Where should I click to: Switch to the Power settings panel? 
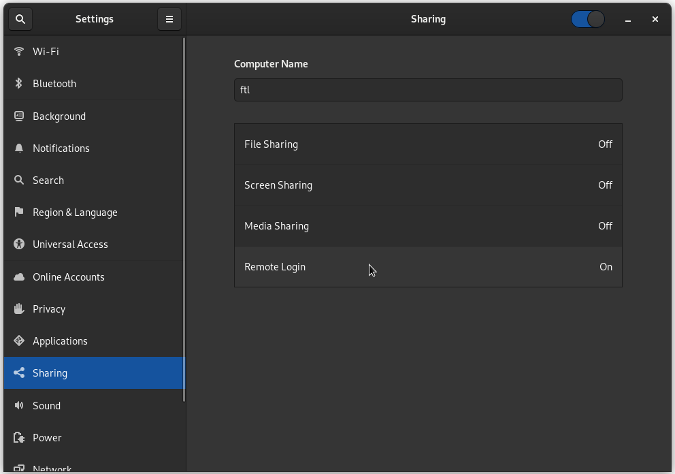tap(47, 438)
